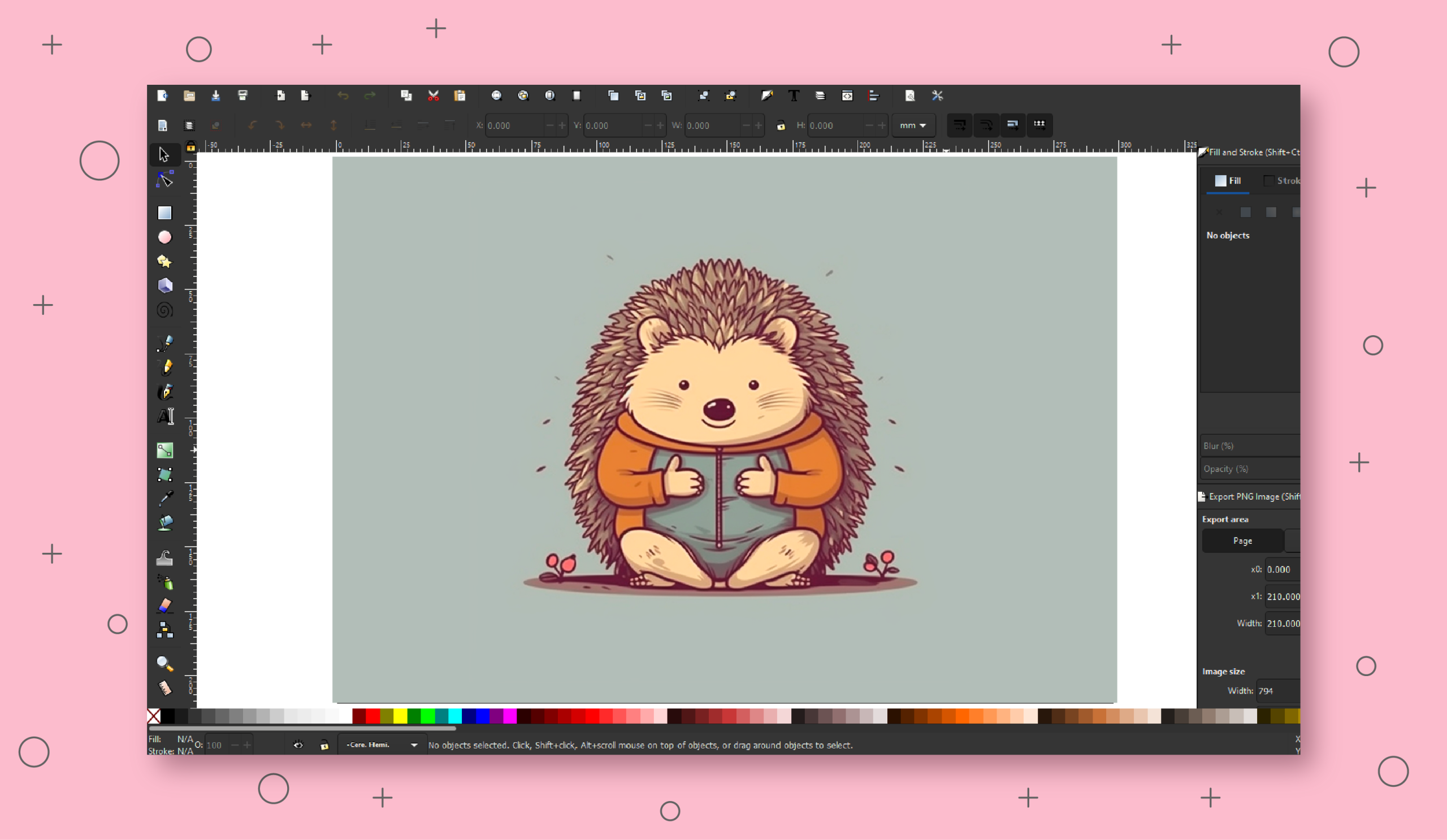Select the Spiral tool

[x=165, y=311]
